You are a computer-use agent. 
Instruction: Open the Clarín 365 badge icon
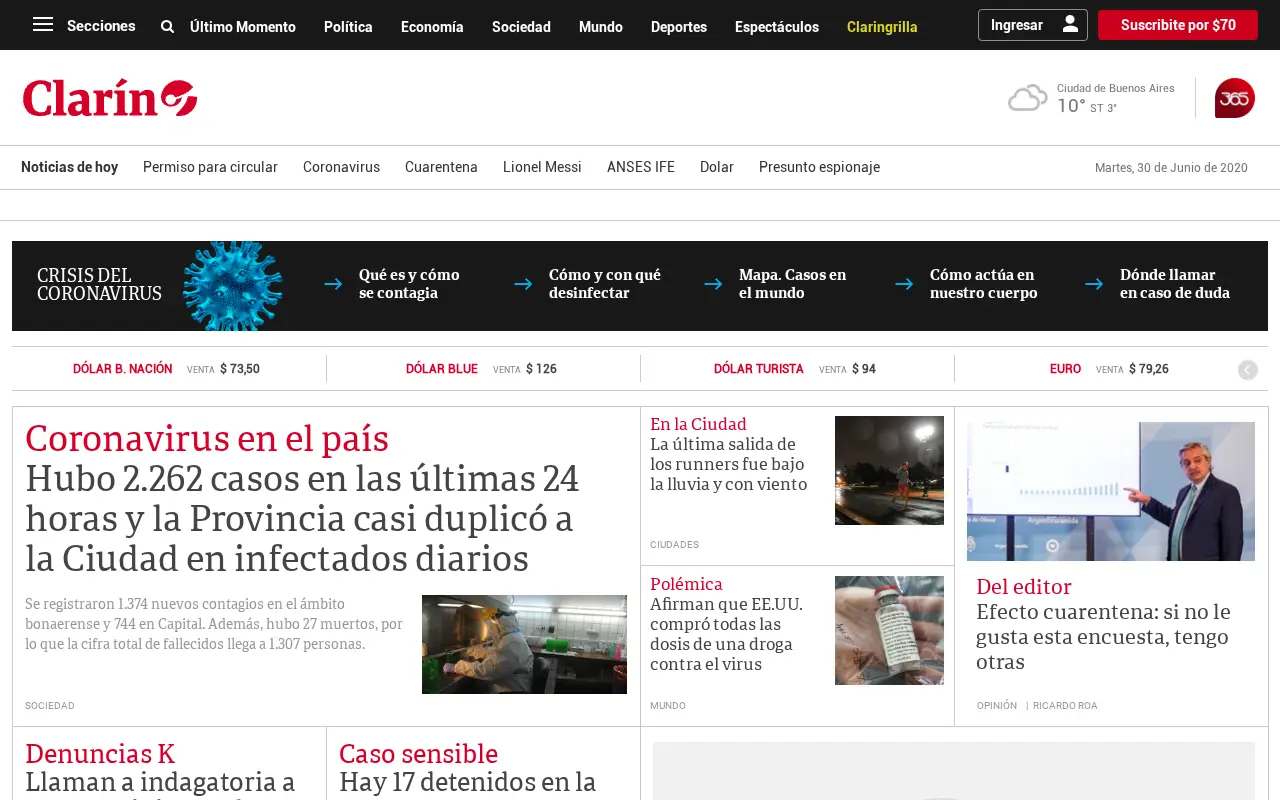1234,98
